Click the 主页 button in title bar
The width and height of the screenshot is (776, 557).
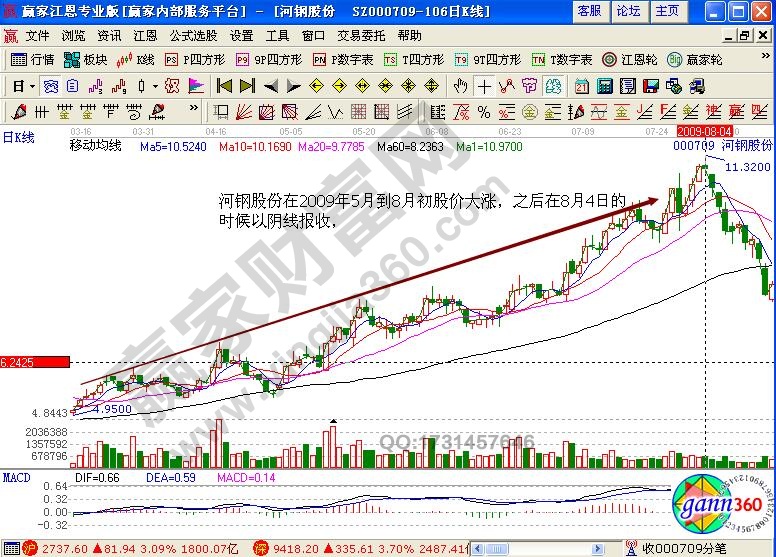pos(668,11)
